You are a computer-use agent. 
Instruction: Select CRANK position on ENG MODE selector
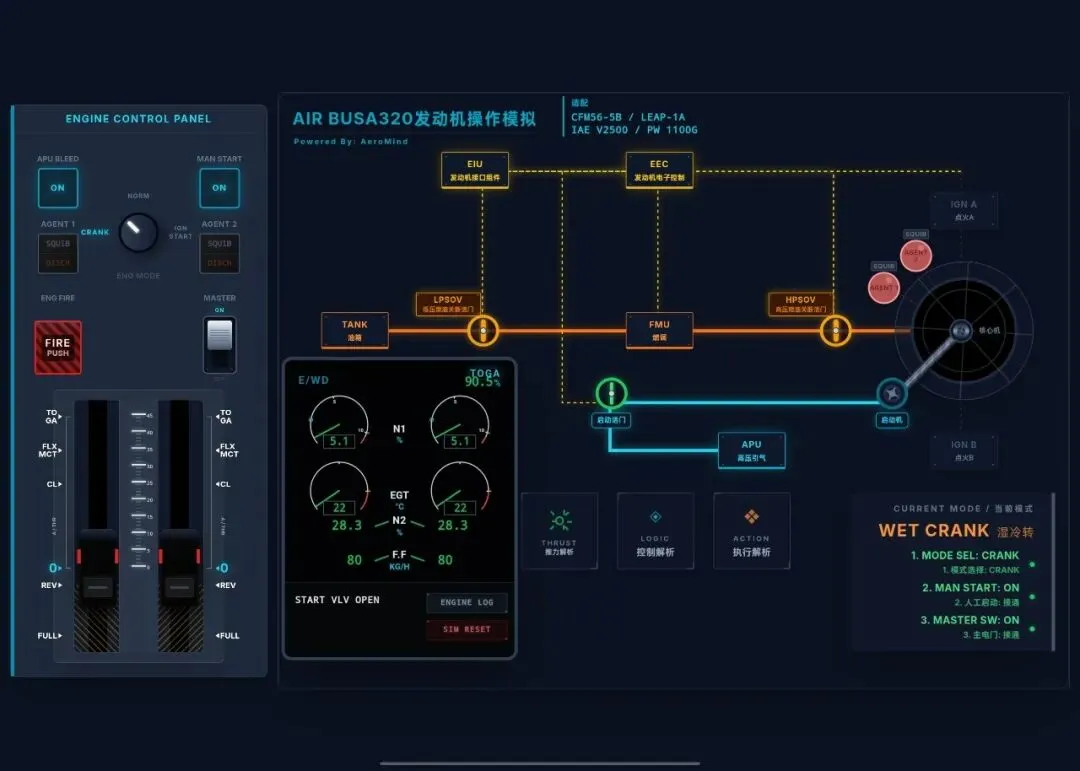coord(95,232)
